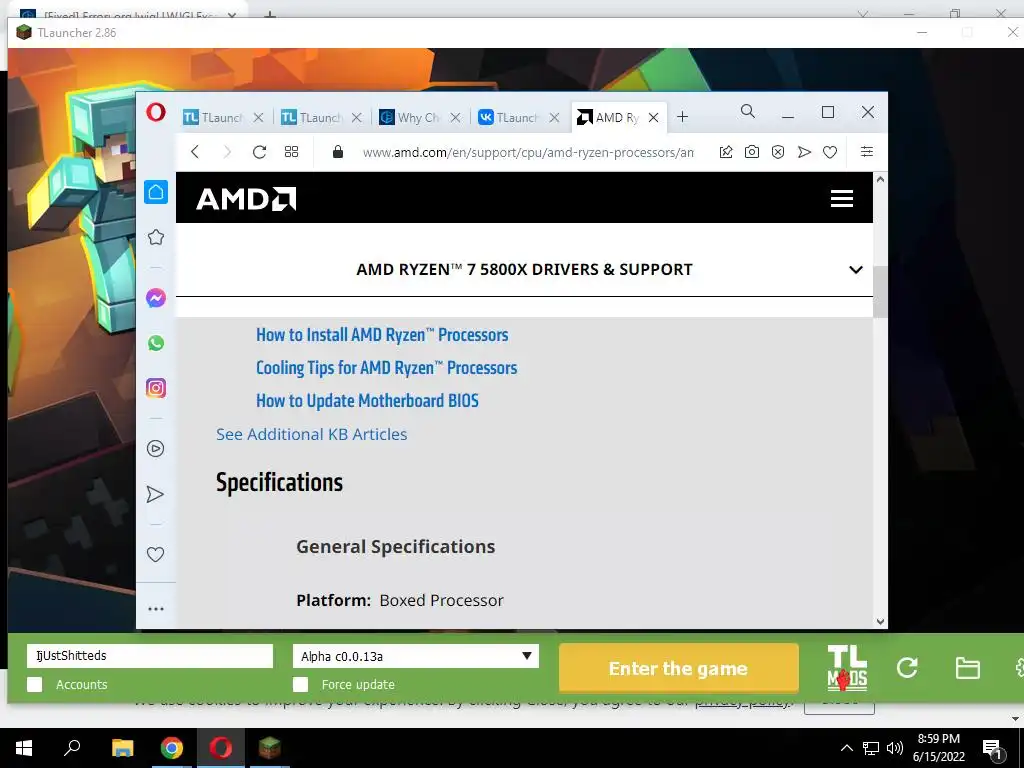This screenshot has height=768, width=1024.
Task: Close the Why Ch tab
Action: click(x=455, y=118)
